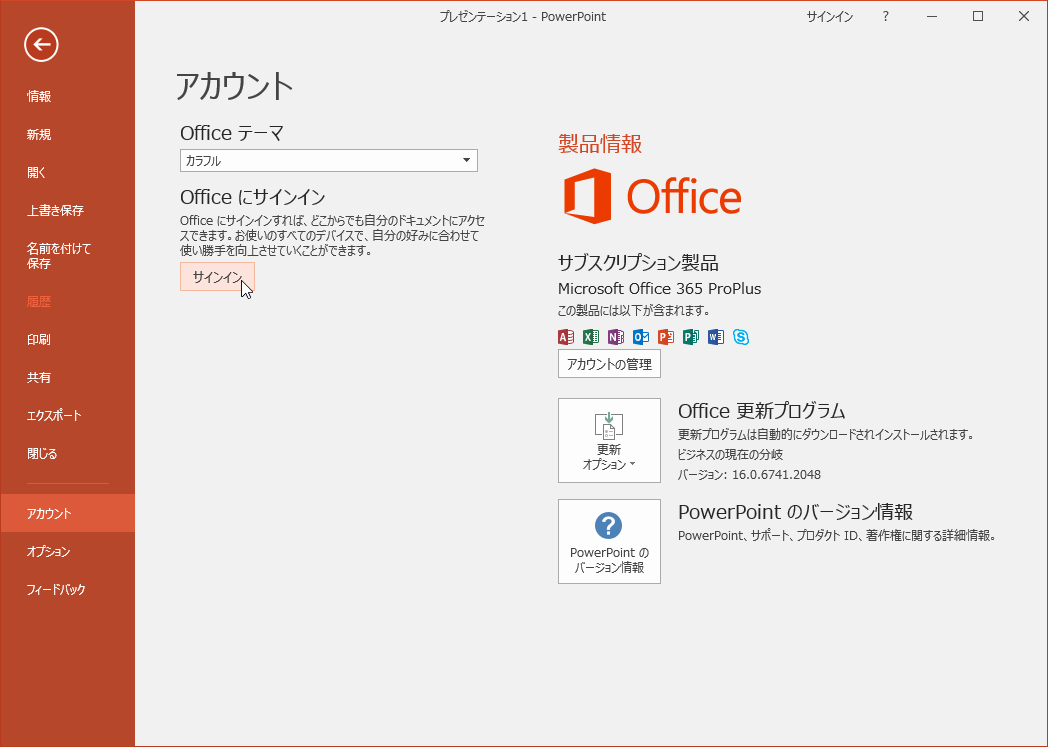Click the Outlook app icon
This screenshot has height=747, width=1048.
coord(641,337)
